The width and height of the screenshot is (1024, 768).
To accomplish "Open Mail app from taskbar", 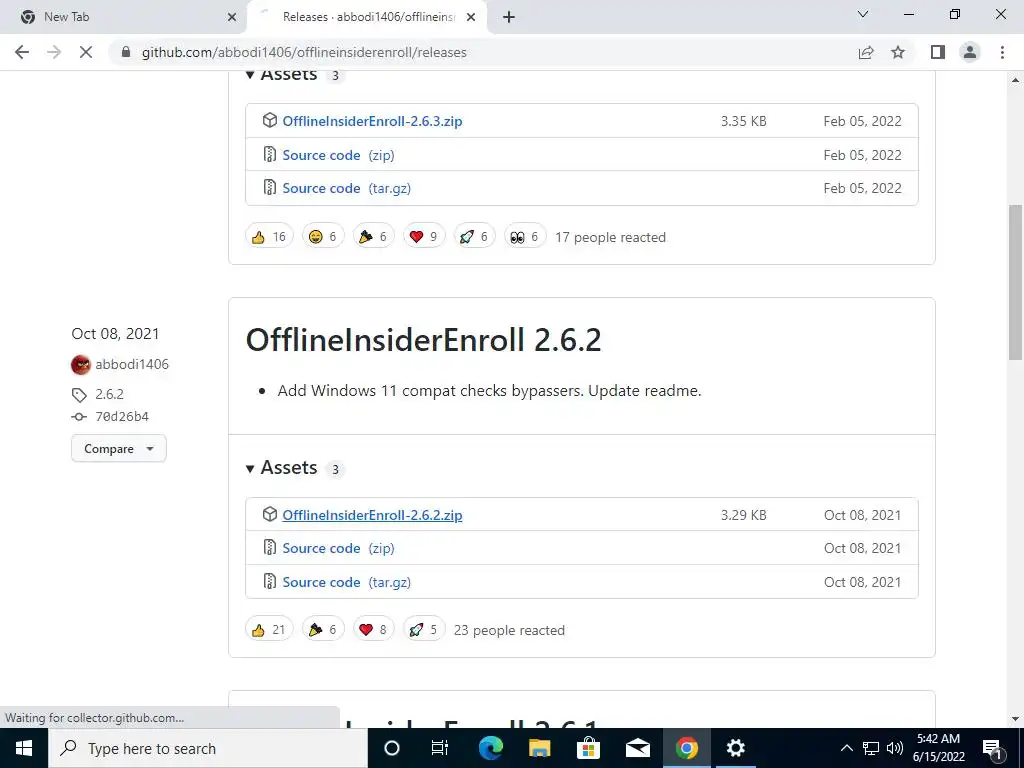I will (x=637, y=748).
